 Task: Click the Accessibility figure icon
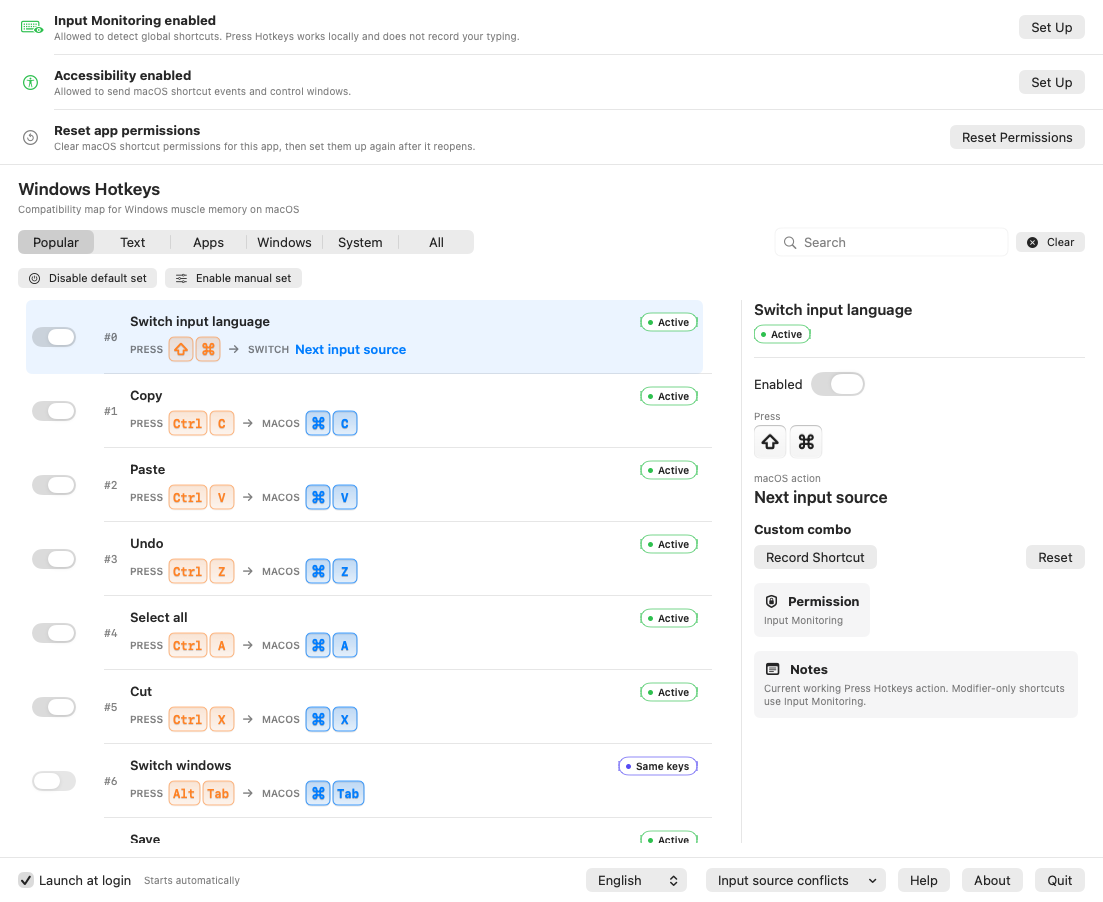click(30, 82)
